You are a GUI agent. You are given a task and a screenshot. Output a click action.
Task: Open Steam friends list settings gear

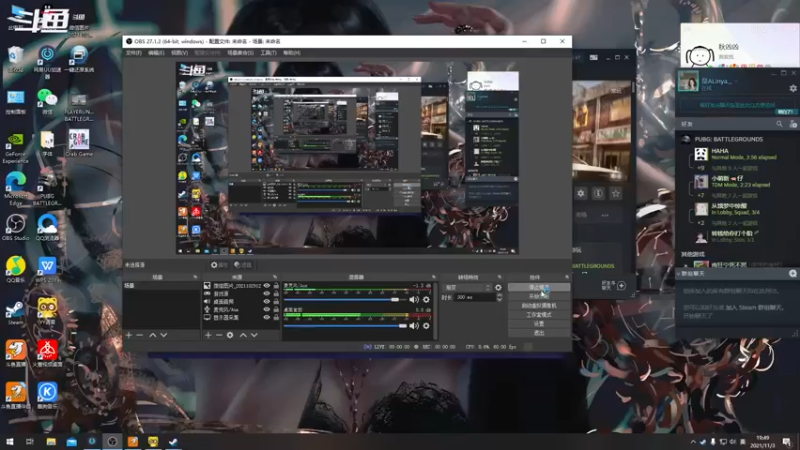point(793,88)
